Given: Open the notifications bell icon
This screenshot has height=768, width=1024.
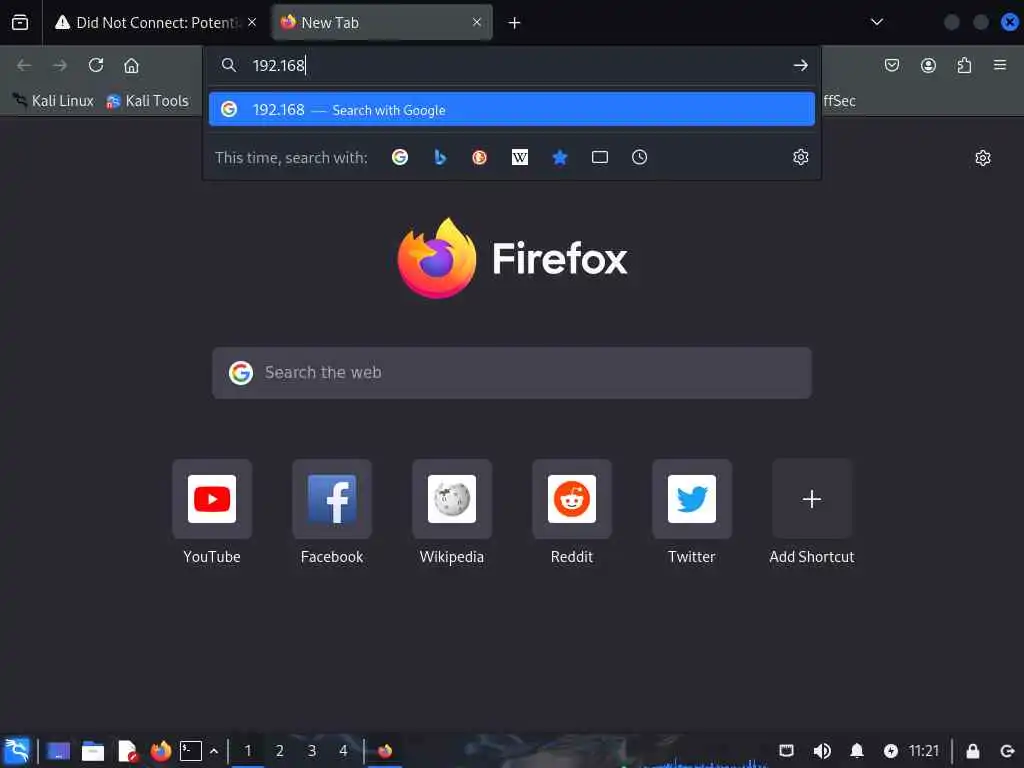Looking at the screenshot, I should pos(857,751).
